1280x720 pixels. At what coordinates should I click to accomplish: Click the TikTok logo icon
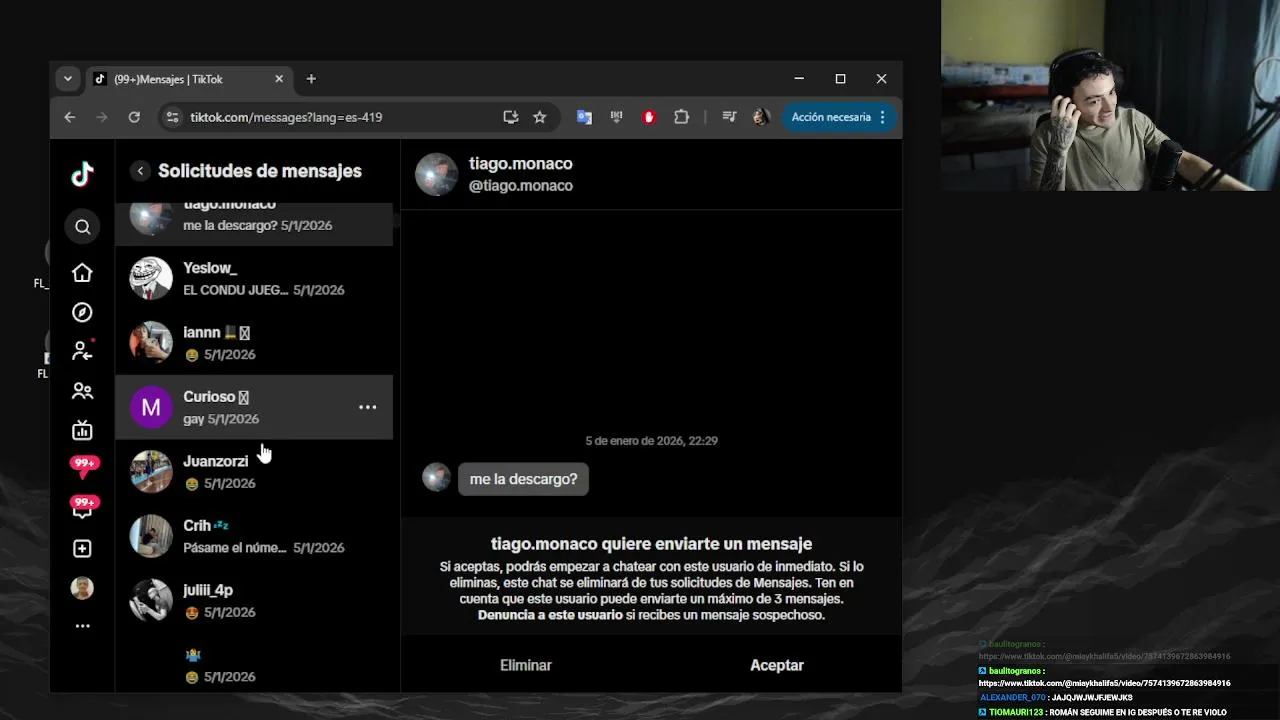(x=82, y=174)
